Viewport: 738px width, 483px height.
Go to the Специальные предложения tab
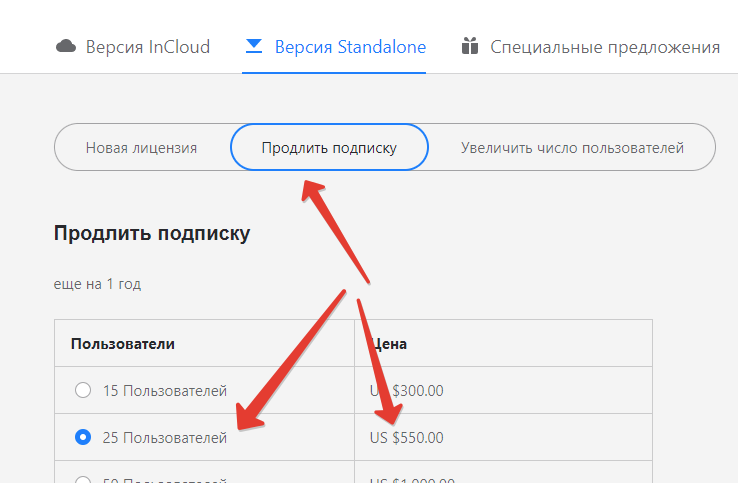604,47
